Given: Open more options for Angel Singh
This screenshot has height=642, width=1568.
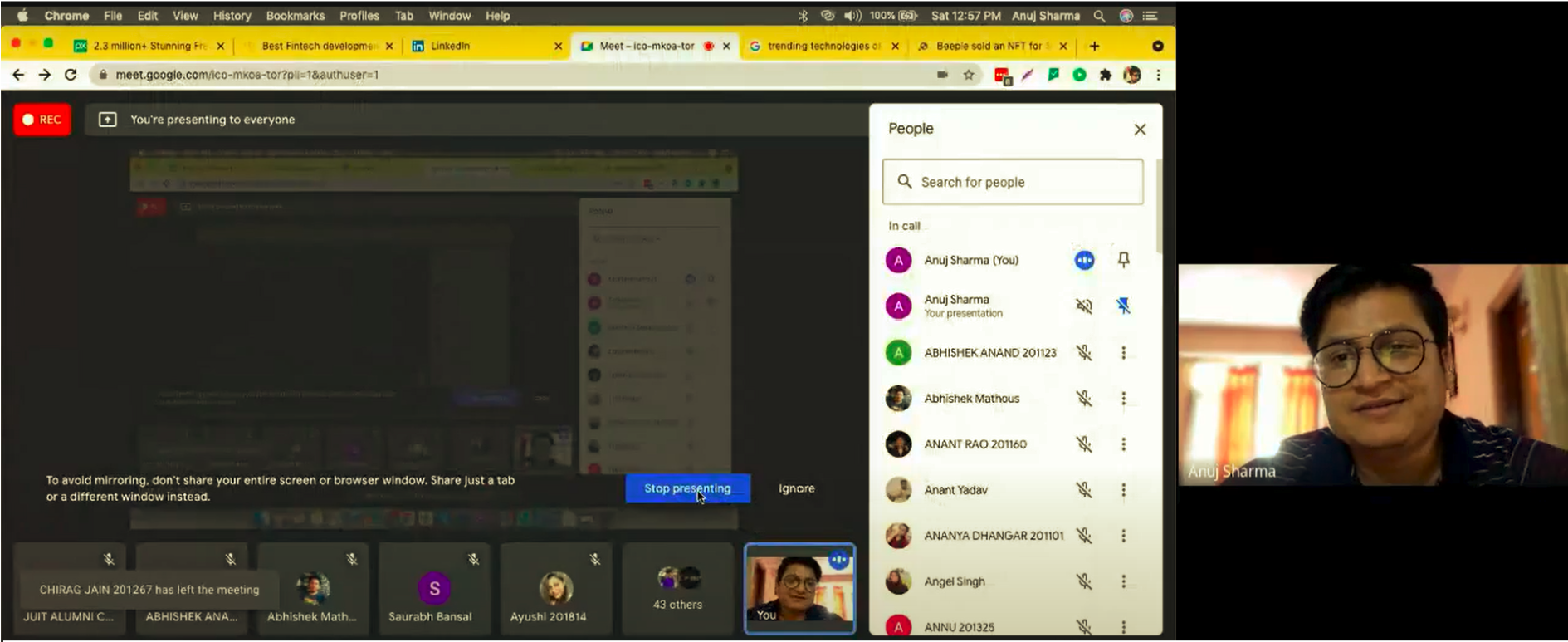Looking at the screenshot, I should 1124,581.
